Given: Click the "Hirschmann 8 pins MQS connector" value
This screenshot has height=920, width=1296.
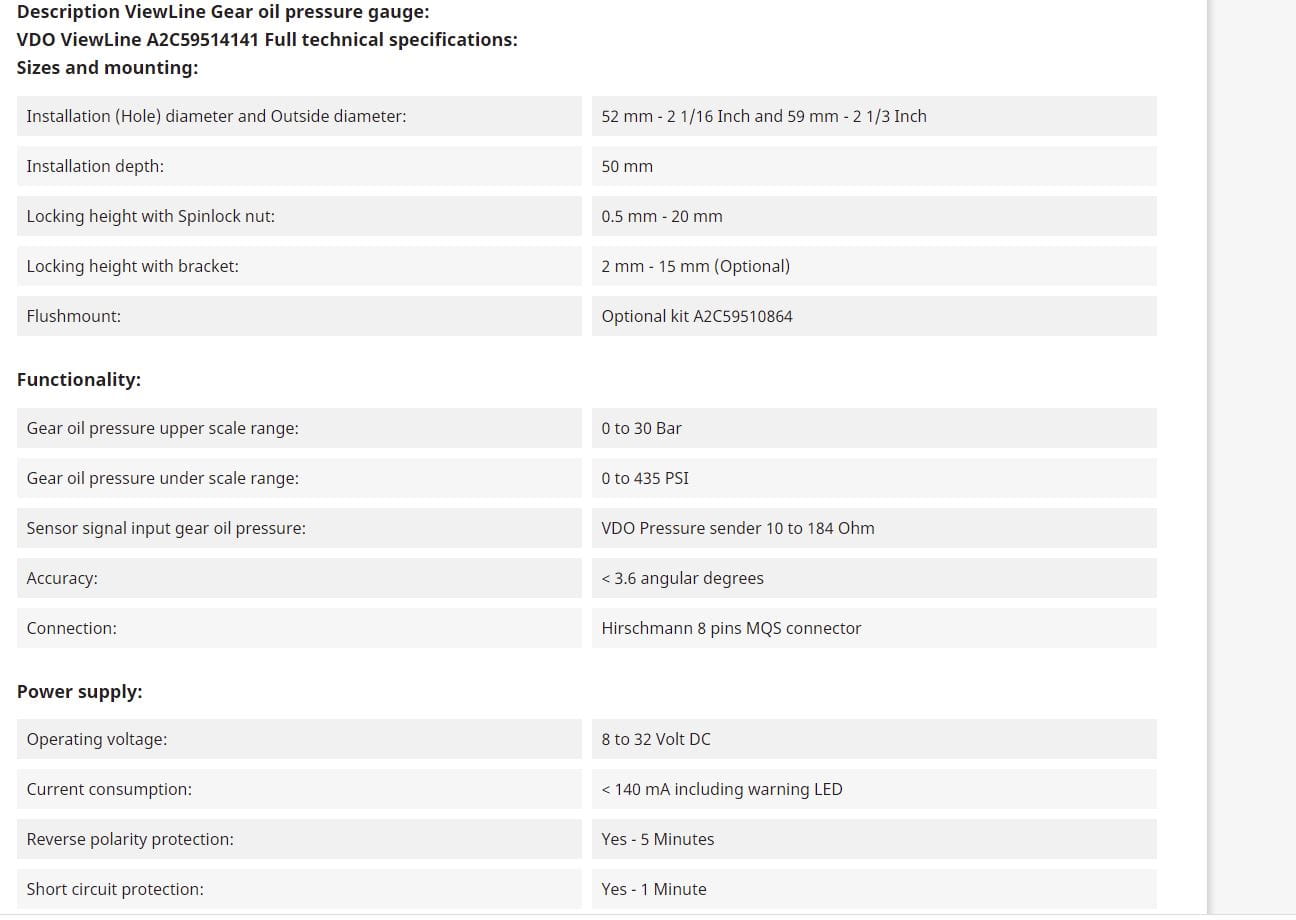Looking at the screenshot, I should click(731, 628).
